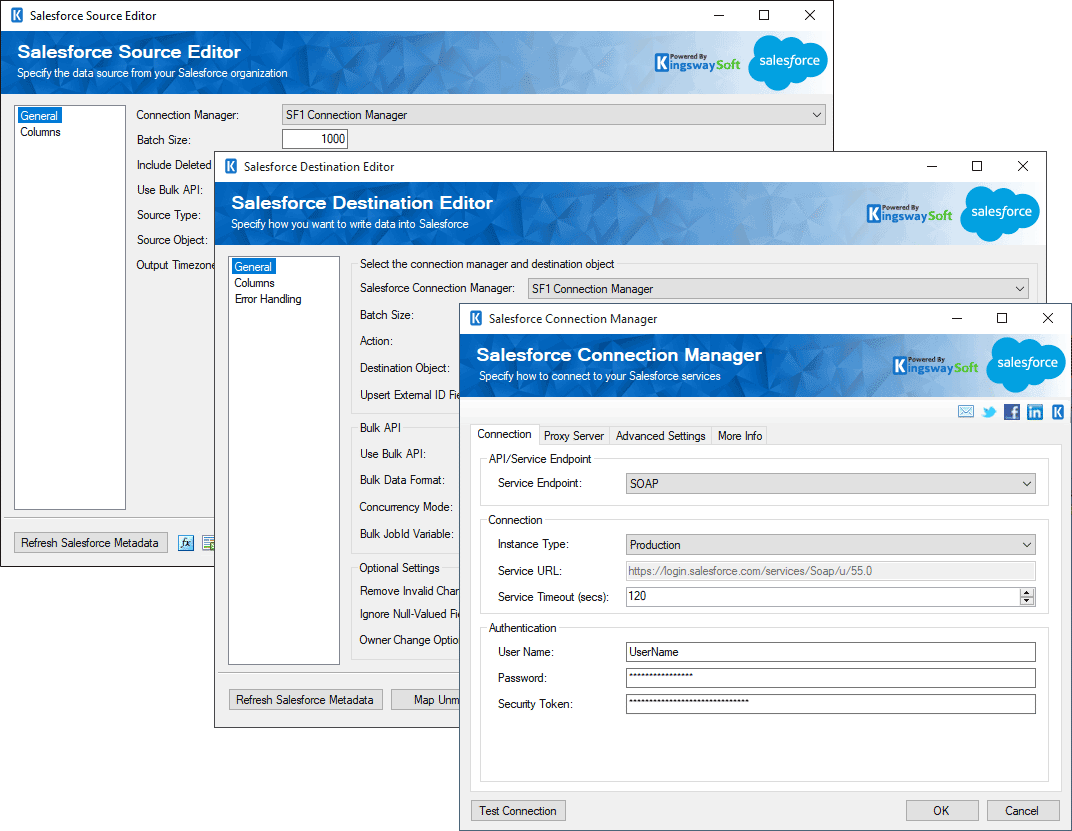Screen dimensions: 1072x831
Task: Open the expression editor (fx icon)
Action: 186,542
